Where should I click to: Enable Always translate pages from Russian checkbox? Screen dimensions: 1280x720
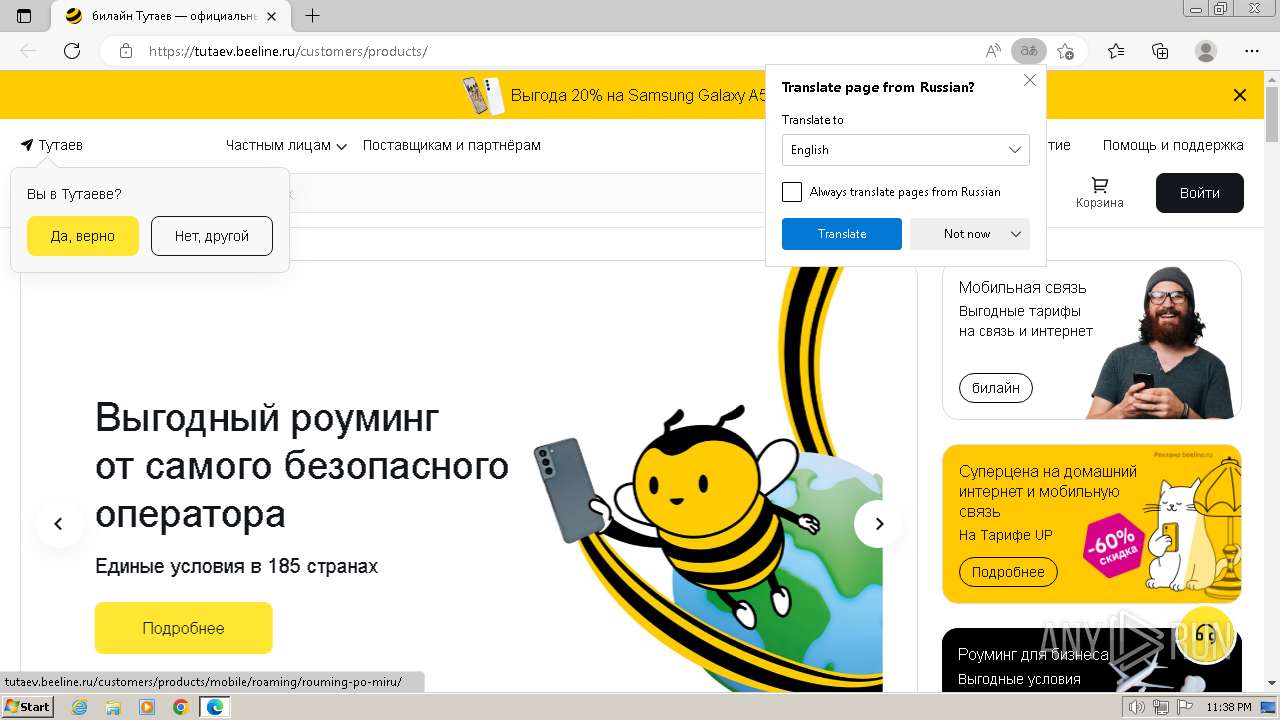point(792,192)
